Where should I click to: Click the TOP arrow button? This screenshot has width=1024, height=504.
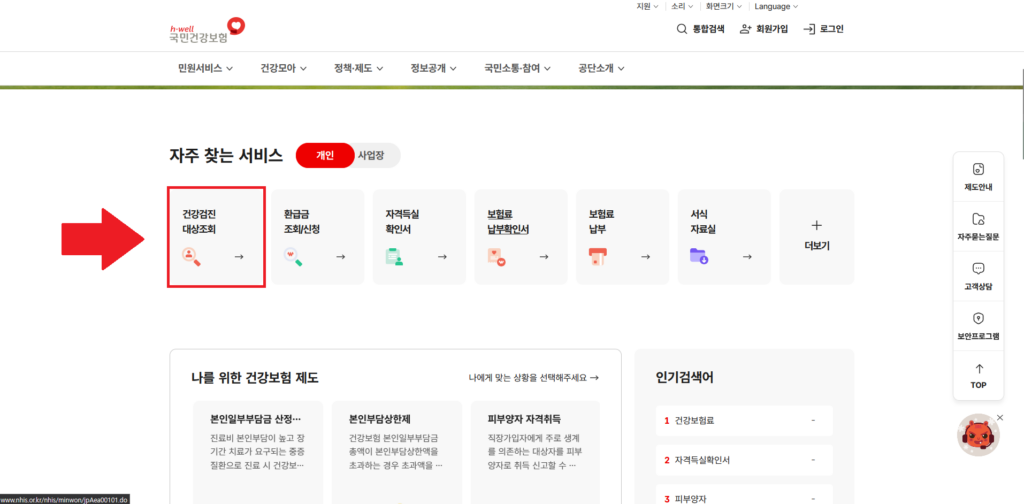[978, 375]
